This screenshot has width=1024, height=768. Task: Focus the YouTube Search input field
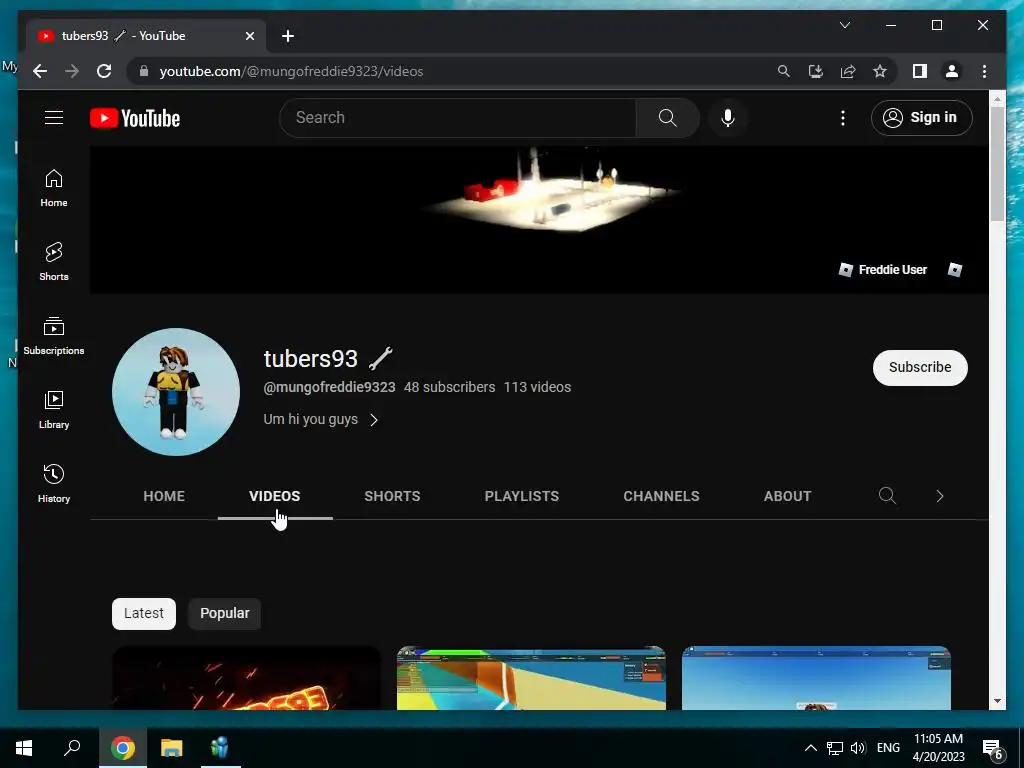pos(457,118)
